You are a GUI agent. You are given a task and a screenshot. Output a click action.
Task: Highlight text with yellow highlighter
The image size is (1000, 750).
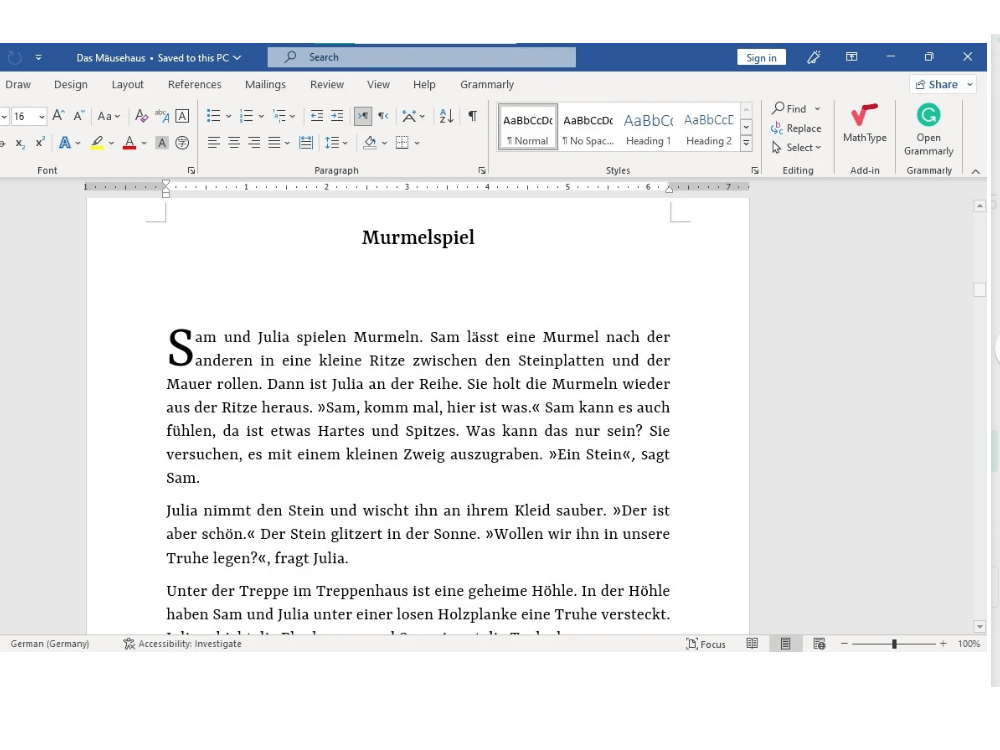coord(97,143)
